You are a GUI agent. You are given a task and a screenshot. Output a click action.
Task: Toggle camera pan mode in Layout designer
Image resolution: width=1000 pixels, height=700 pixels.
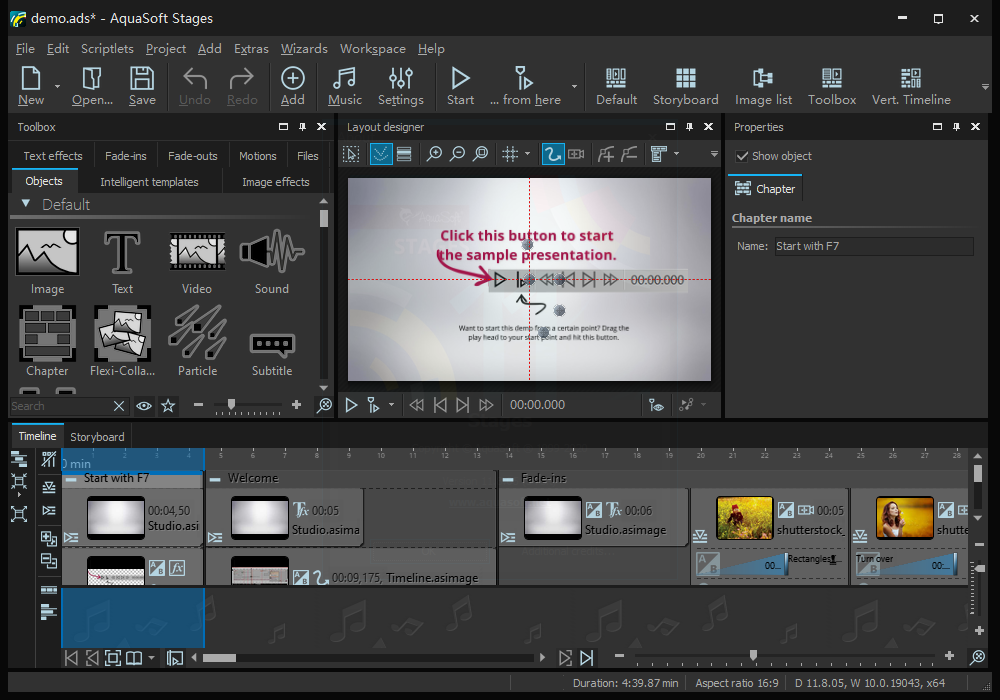click(576, 154)
